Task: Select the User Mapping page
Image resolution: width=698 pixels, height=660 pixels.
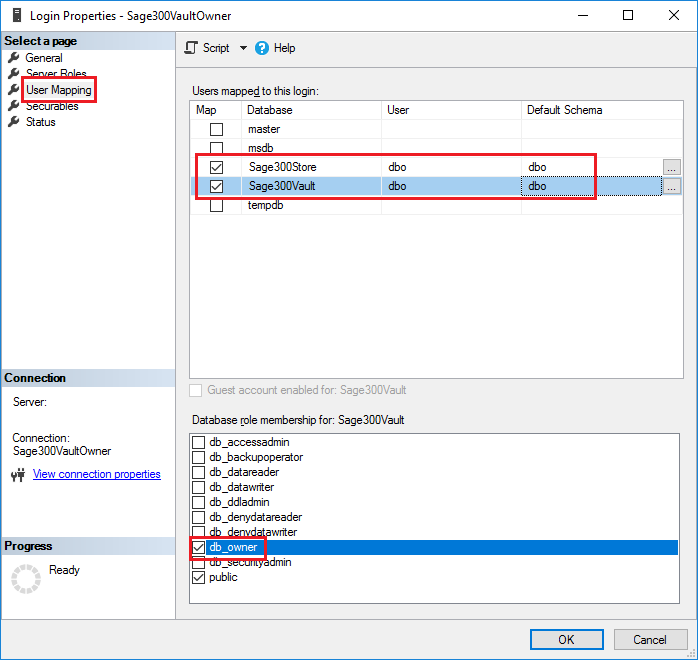Action: (x=59, y=90)
